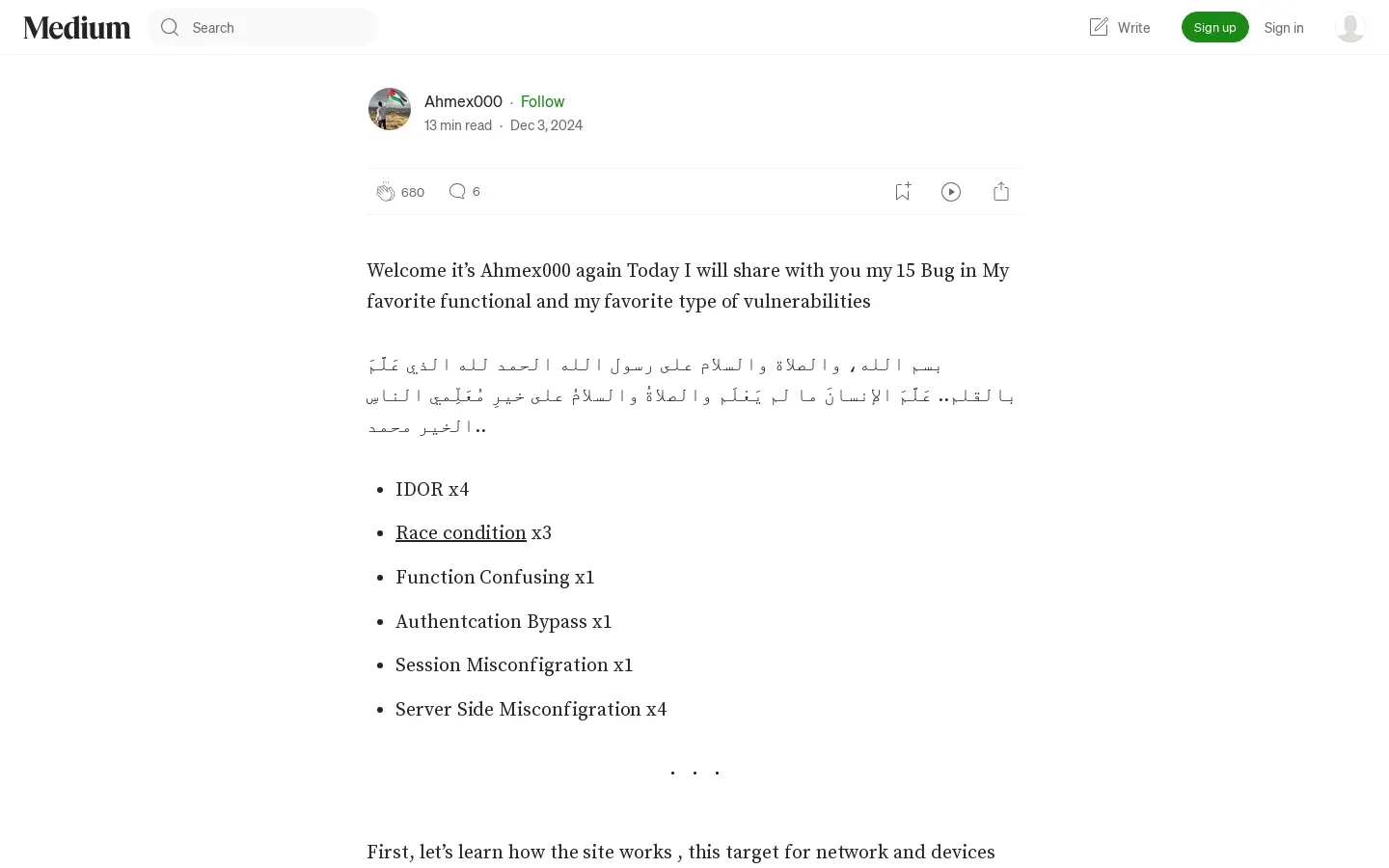The image size is (1389, 868).
Task: Click the comment count number 6
Action: tap(477, 191)
